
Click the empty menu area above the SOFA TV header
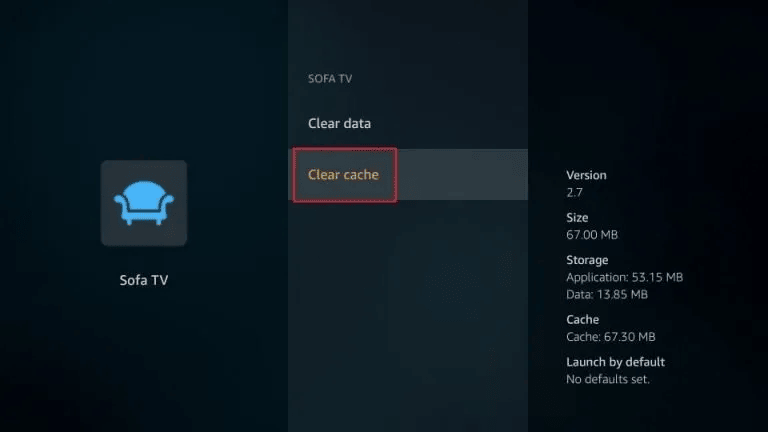(x=408, y=35)
